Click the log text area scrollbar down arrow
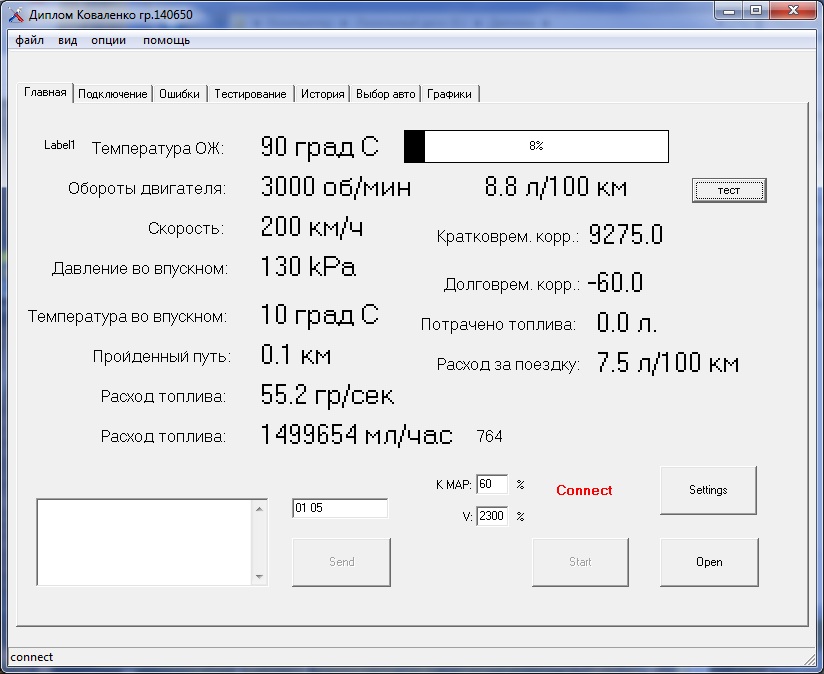Image resolution: width=824 pixels, height=674 pixels. tap(260, 577)
